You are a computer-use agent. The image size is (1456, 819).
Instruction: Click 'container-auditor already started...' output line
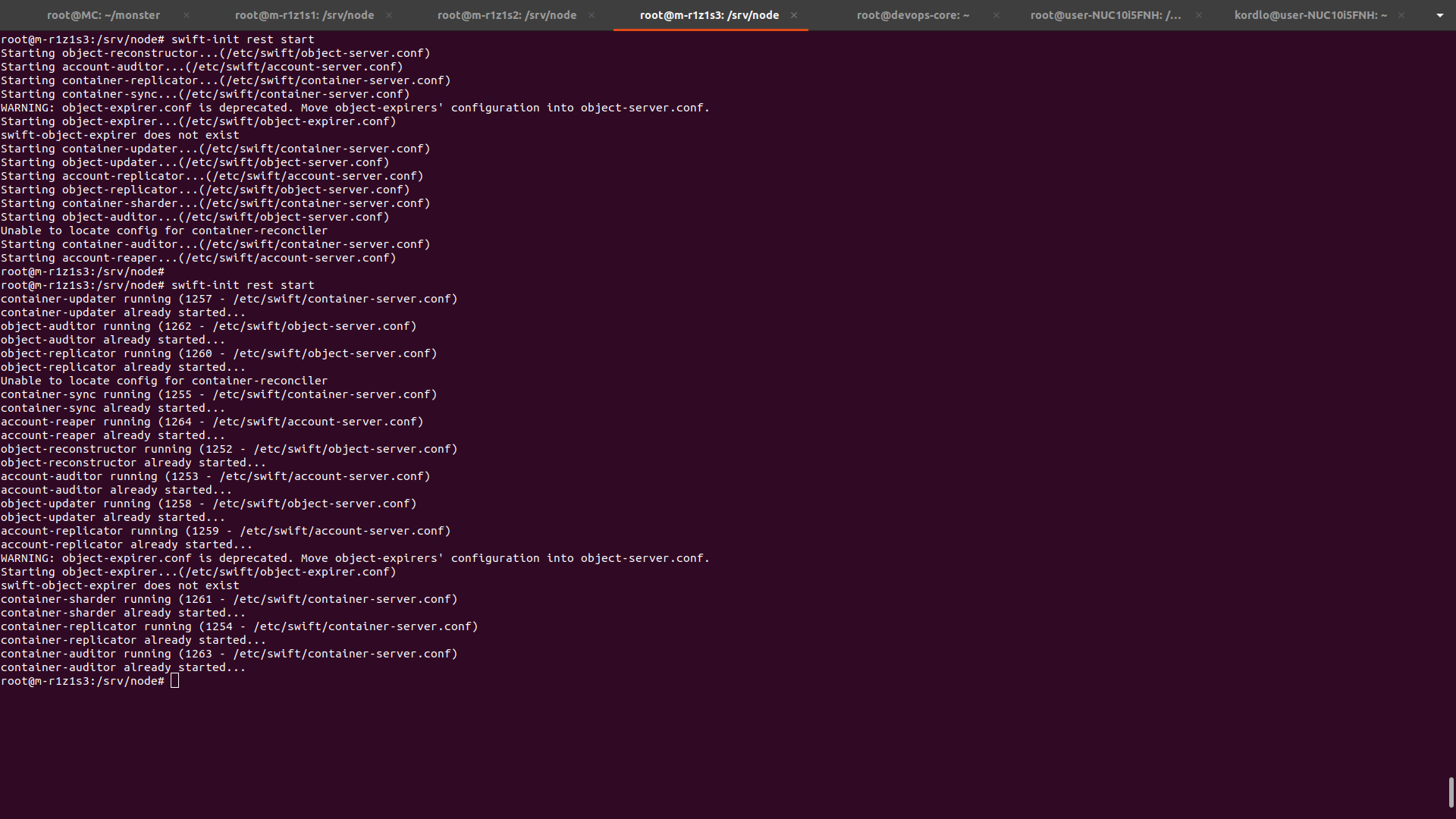123,667
